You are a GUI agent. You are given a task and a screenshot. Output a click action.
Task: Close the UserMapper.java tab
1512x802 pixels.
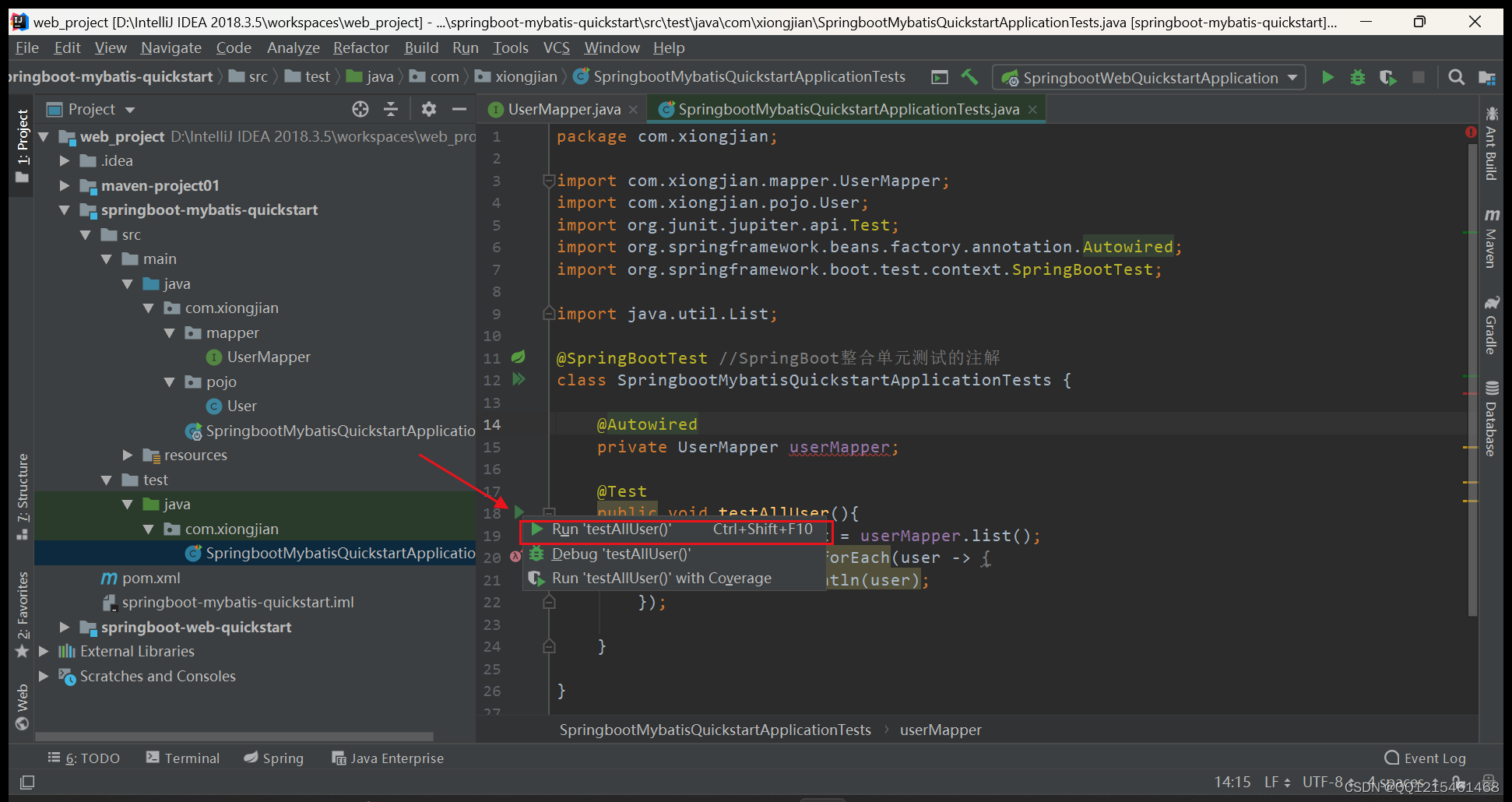[x=633, y=109]
